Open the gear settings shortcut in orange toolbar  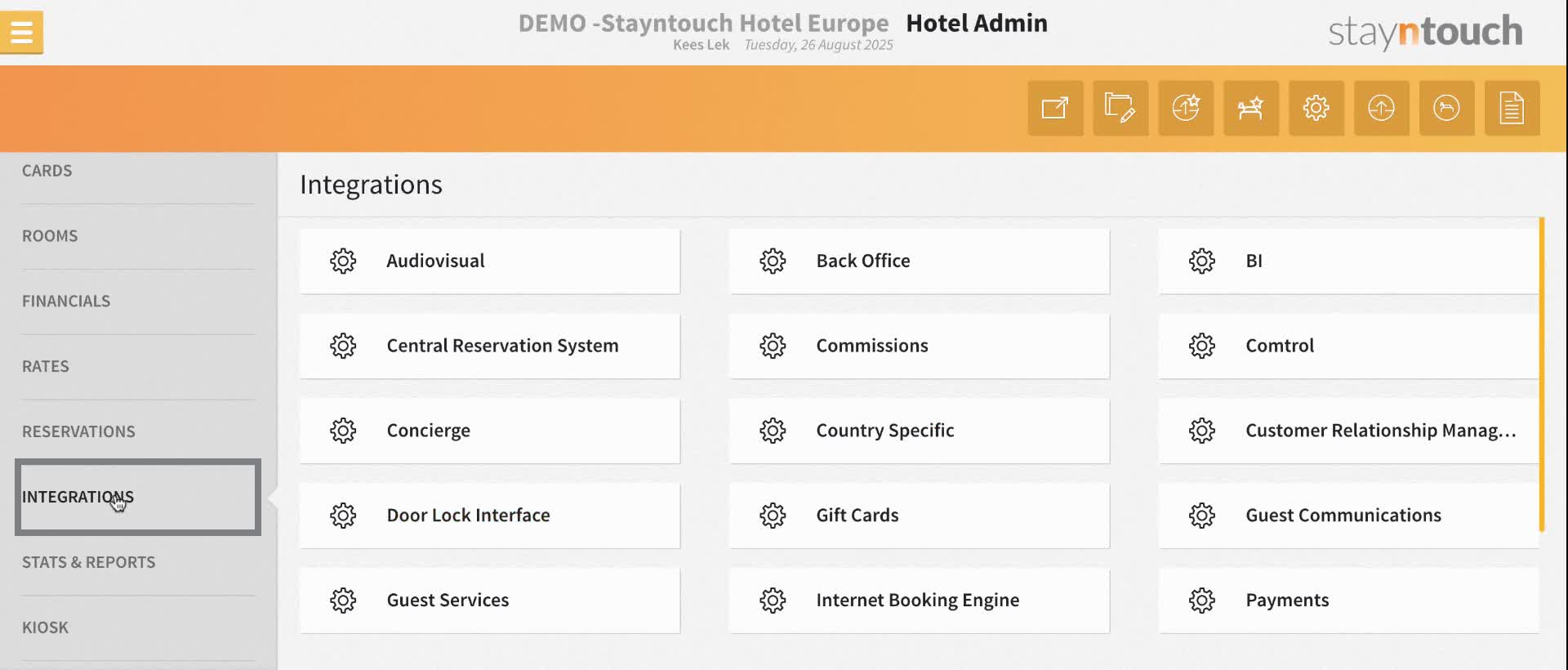point(1316,108)
